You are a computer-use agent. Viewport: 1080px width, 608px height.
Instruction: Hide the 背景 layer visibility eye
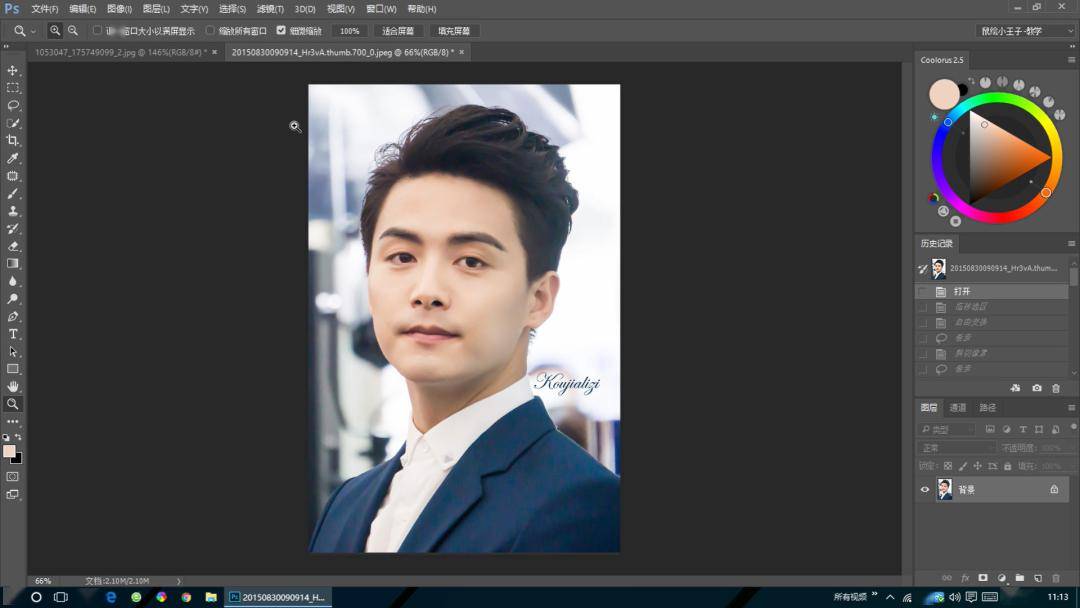pos(925,490)
